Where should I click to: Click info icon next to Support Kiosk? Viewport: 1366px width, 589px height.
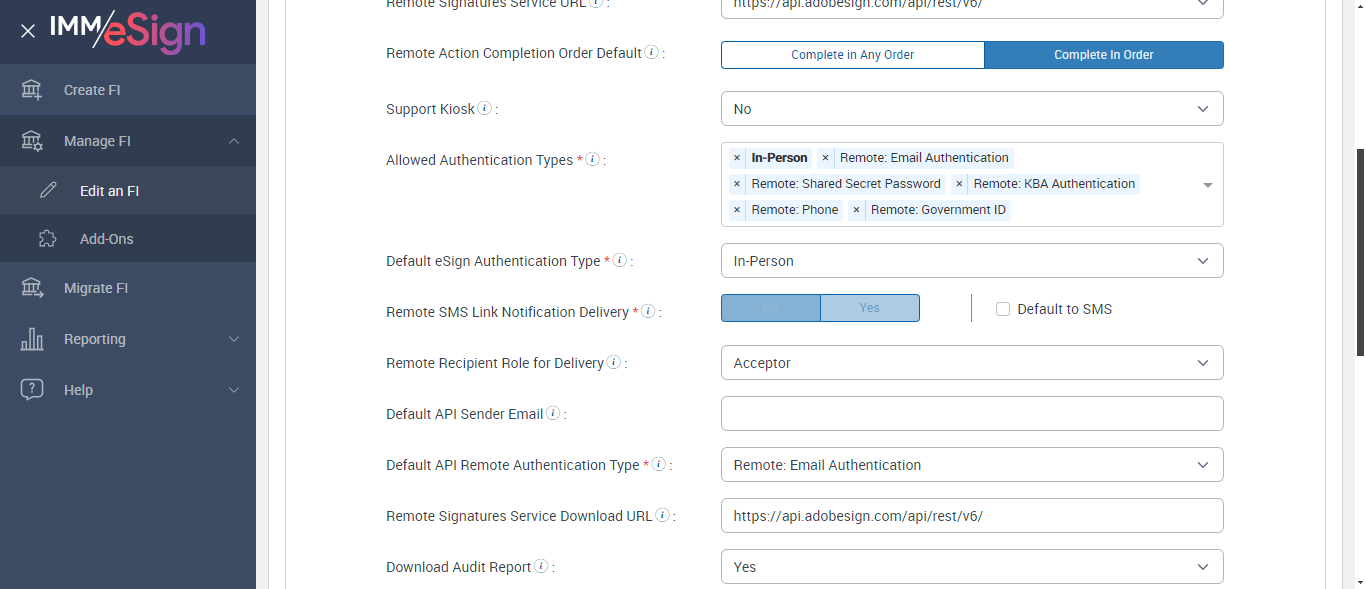485,108
